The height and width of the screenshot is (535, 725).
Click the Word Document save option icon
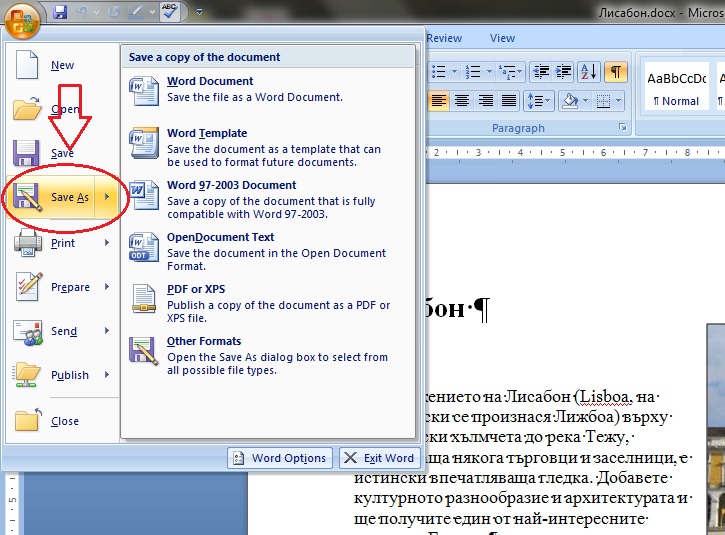click(x=144, y=90)
